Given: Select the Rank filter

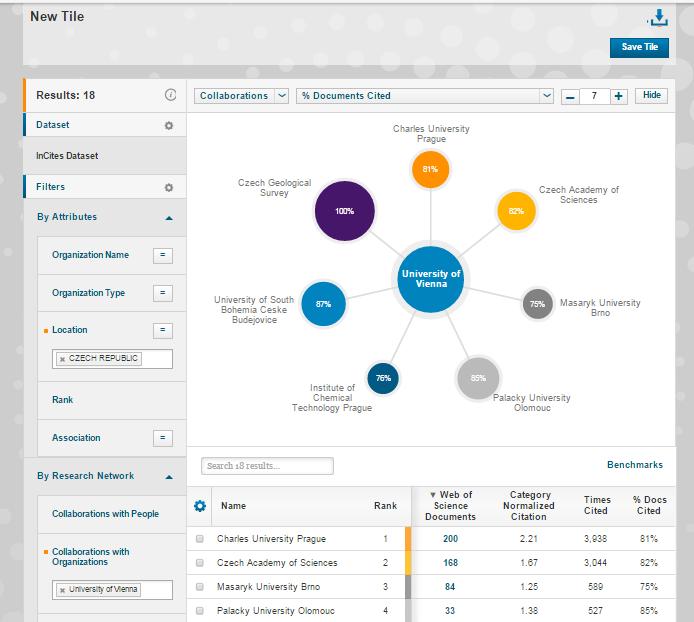Looking at the screenshot, I should click(62, 400).
